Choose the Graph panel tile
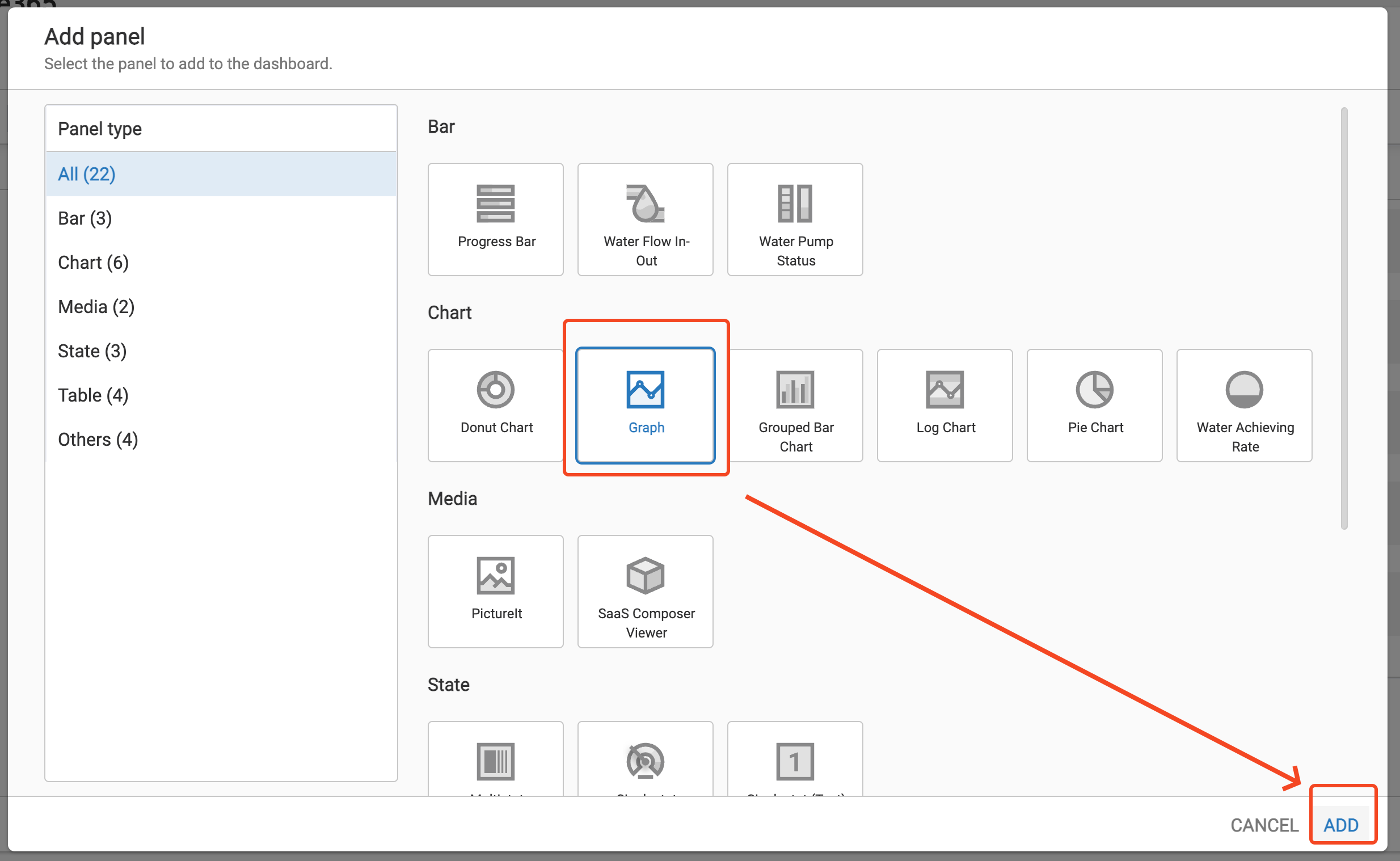This screenshot has height=861, width=1400. pyautogui.click(x=645, y=405)
